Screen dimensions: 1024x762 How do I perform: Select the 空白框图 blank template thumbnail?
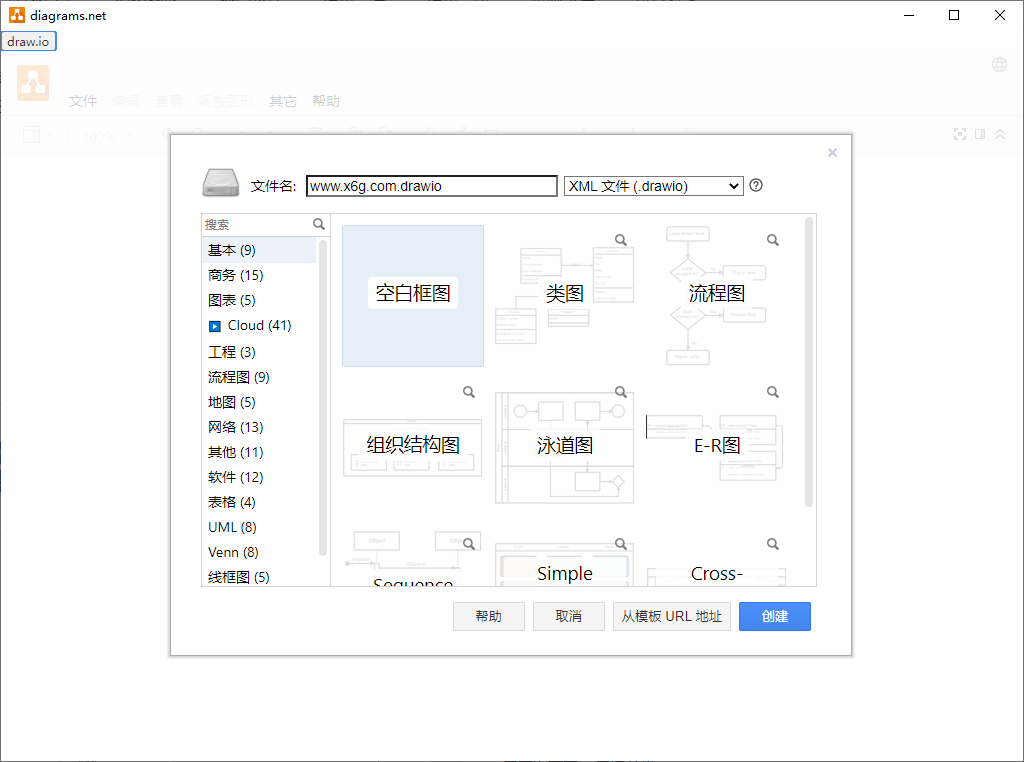pyautogui.click(x=412, y=295)
